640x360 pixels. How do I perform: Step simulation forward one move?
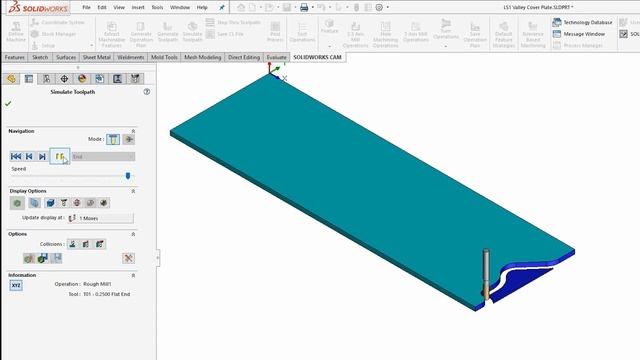coord(42,156)
